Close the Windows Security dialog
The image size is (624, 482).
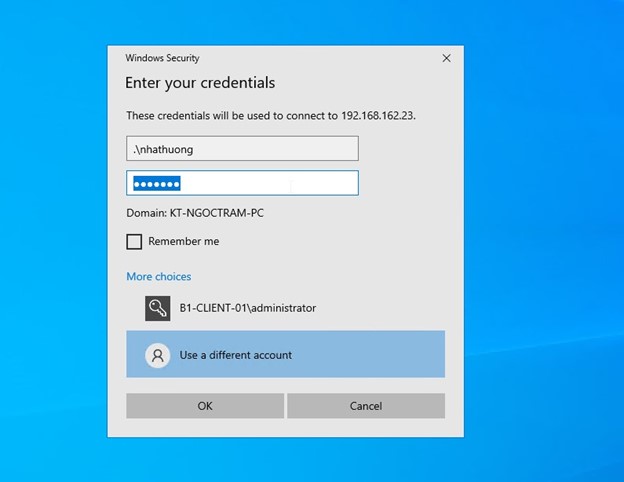(446, 59)
